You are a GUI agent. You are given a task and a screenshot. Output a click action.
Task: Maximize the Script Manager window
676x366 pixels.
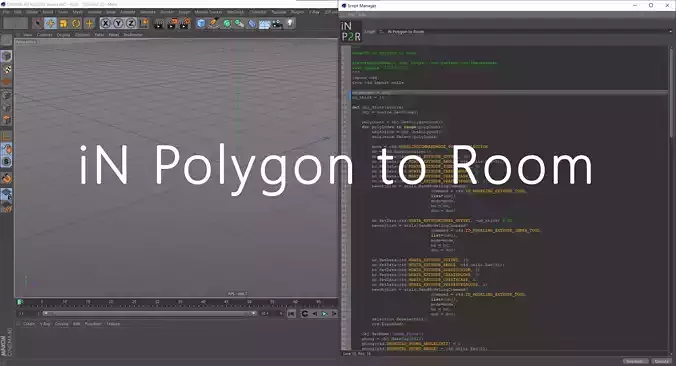(x=651, y=6)
